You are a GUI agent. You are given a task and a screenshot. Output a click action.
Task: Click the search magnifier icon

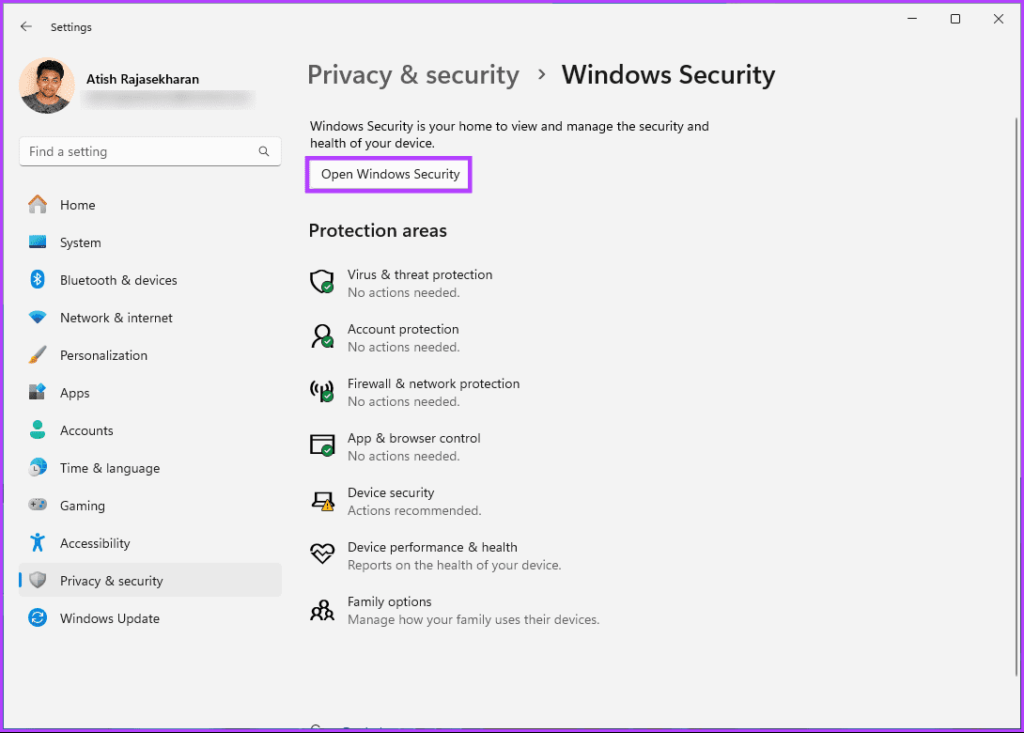pyautogui.click(x=263, y=151)
